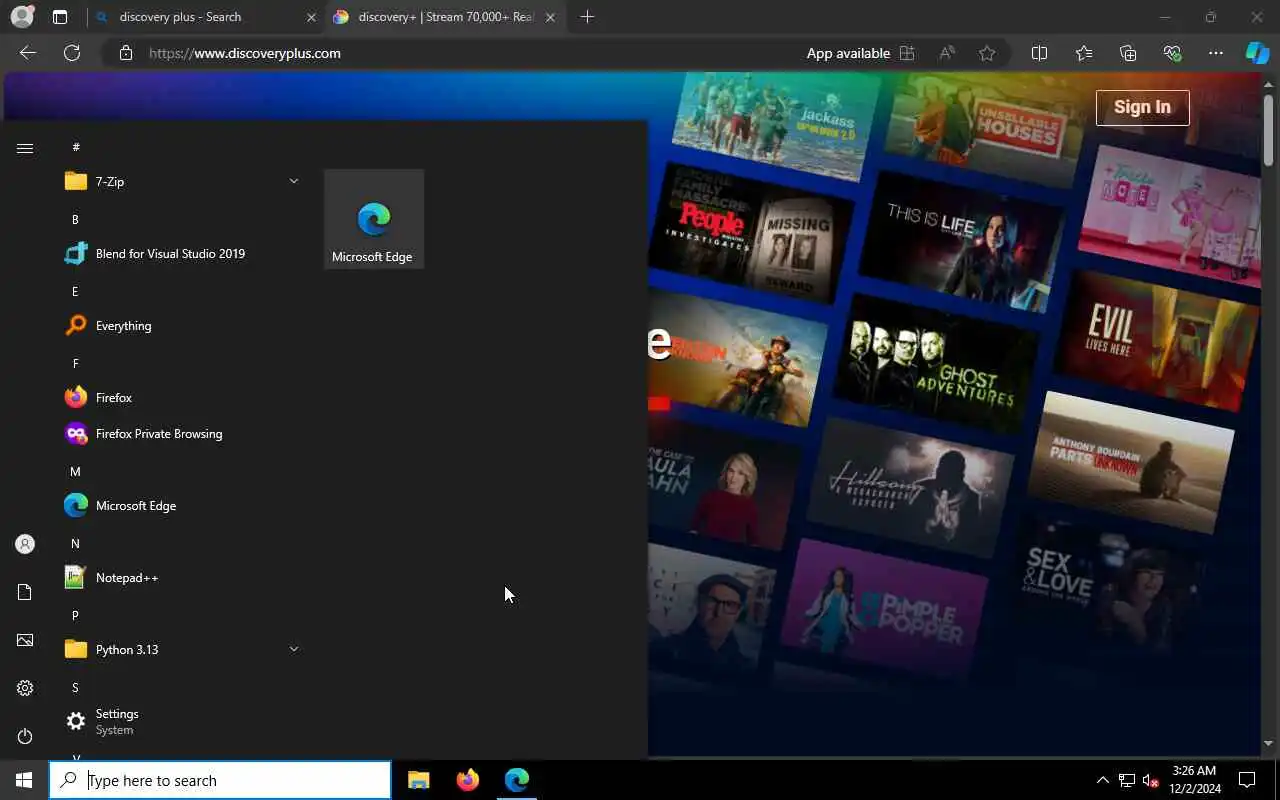Add this page to favorites
1280x800 pixels.
point(987,53)
